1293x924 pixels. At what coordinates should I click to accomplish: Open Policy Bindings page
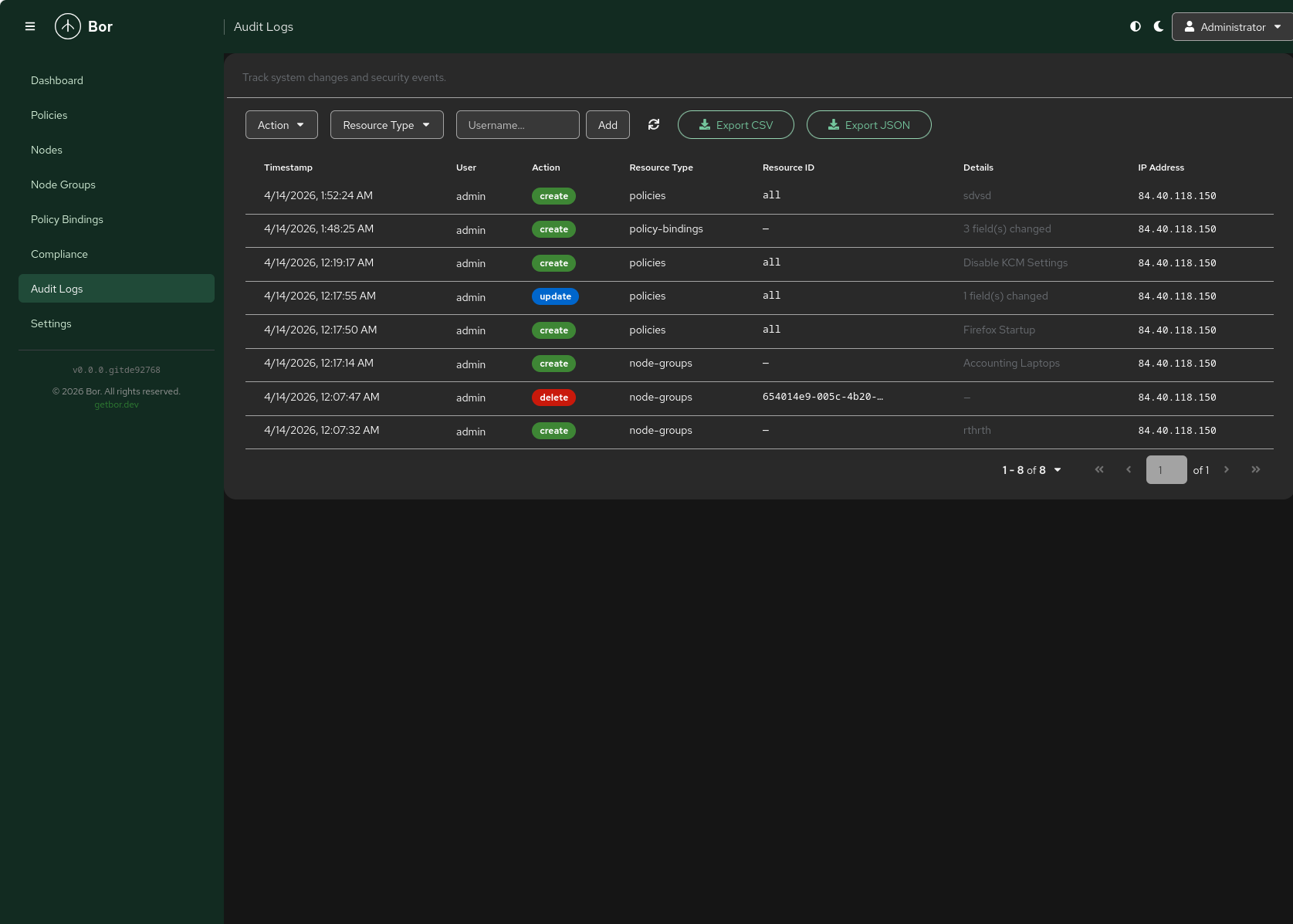click(x=117, y=219)
